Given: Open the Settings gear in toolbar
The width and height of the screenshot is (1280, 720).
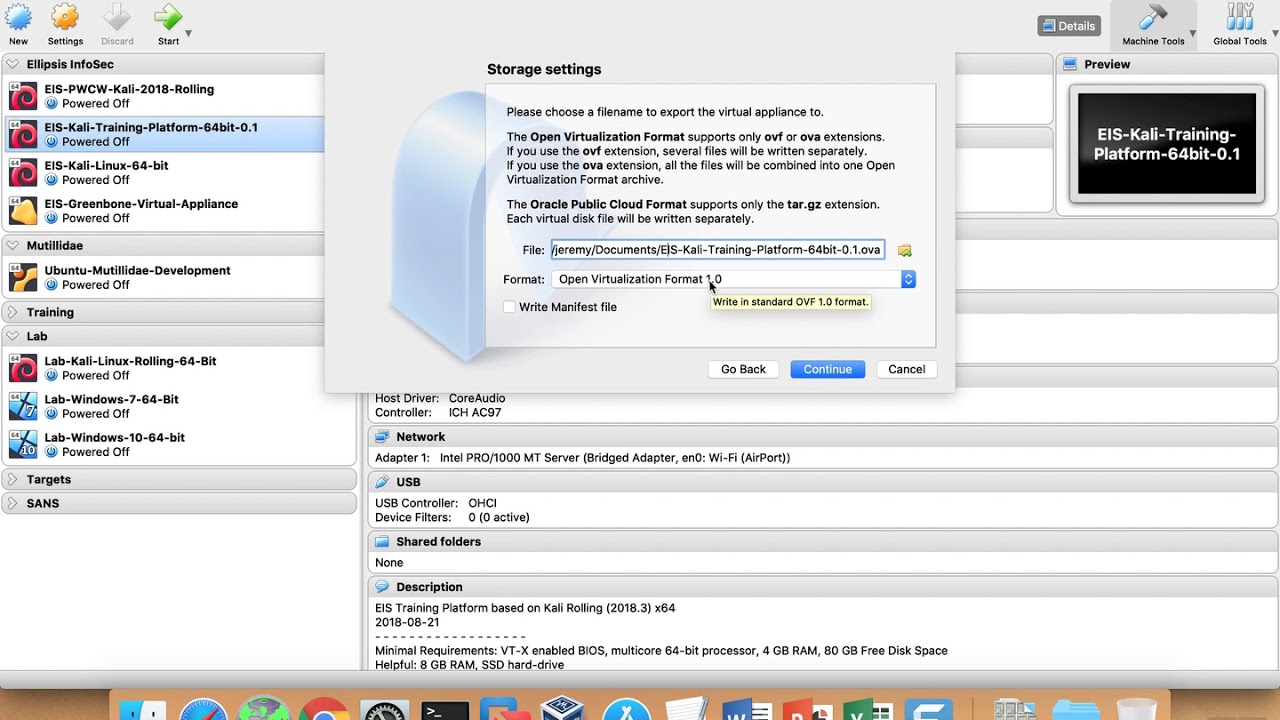Looking at the screenshot, I should (x=65, y=17).
